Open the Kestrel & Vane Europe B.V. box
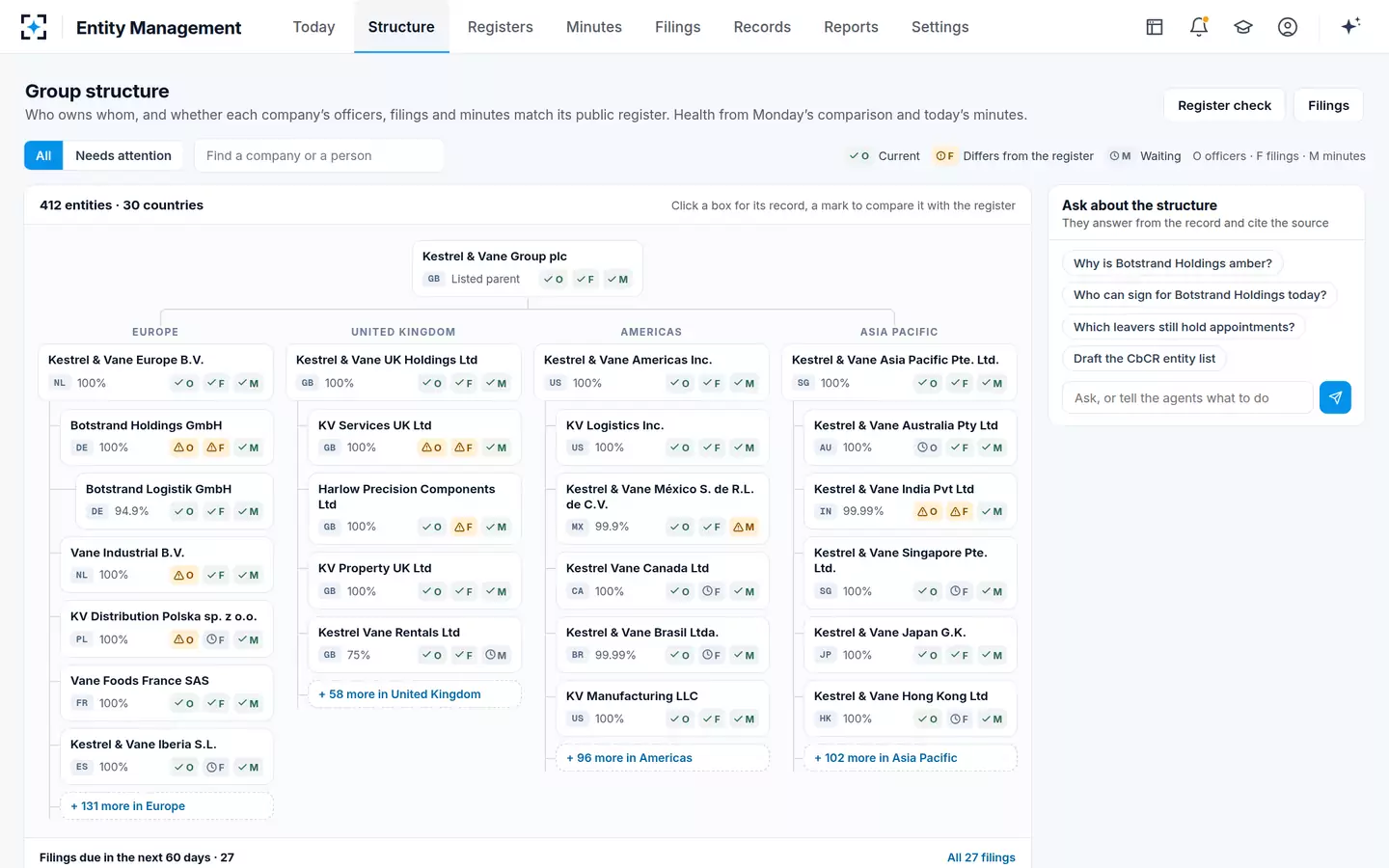Screen dimensions: 1389x868 155,371
